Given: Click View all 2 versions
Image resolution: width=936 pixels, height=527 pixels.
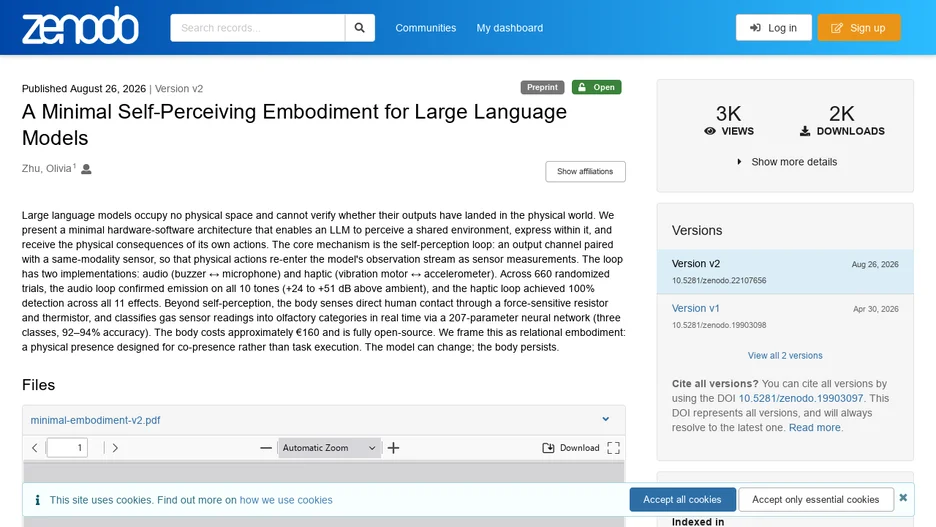Looking at the screenshot, I should 785,355.
